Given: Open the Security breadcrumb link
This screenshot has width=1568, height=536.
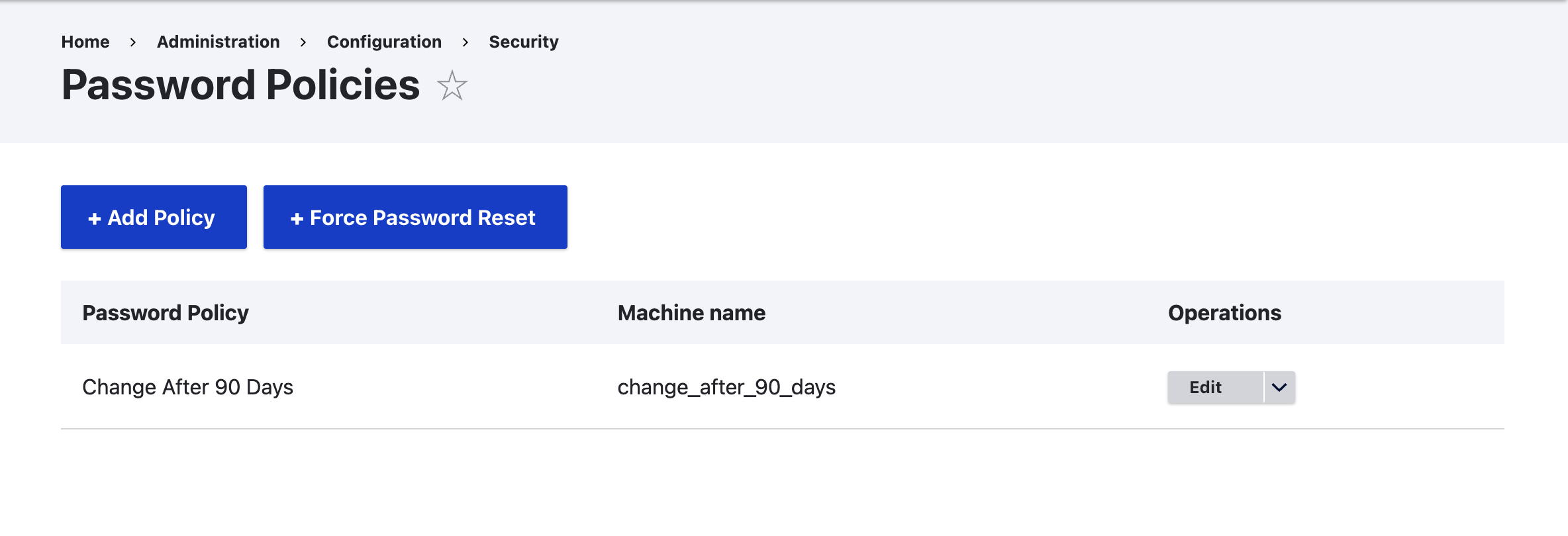Looking at the screenshot, I should tap(523, 42).
